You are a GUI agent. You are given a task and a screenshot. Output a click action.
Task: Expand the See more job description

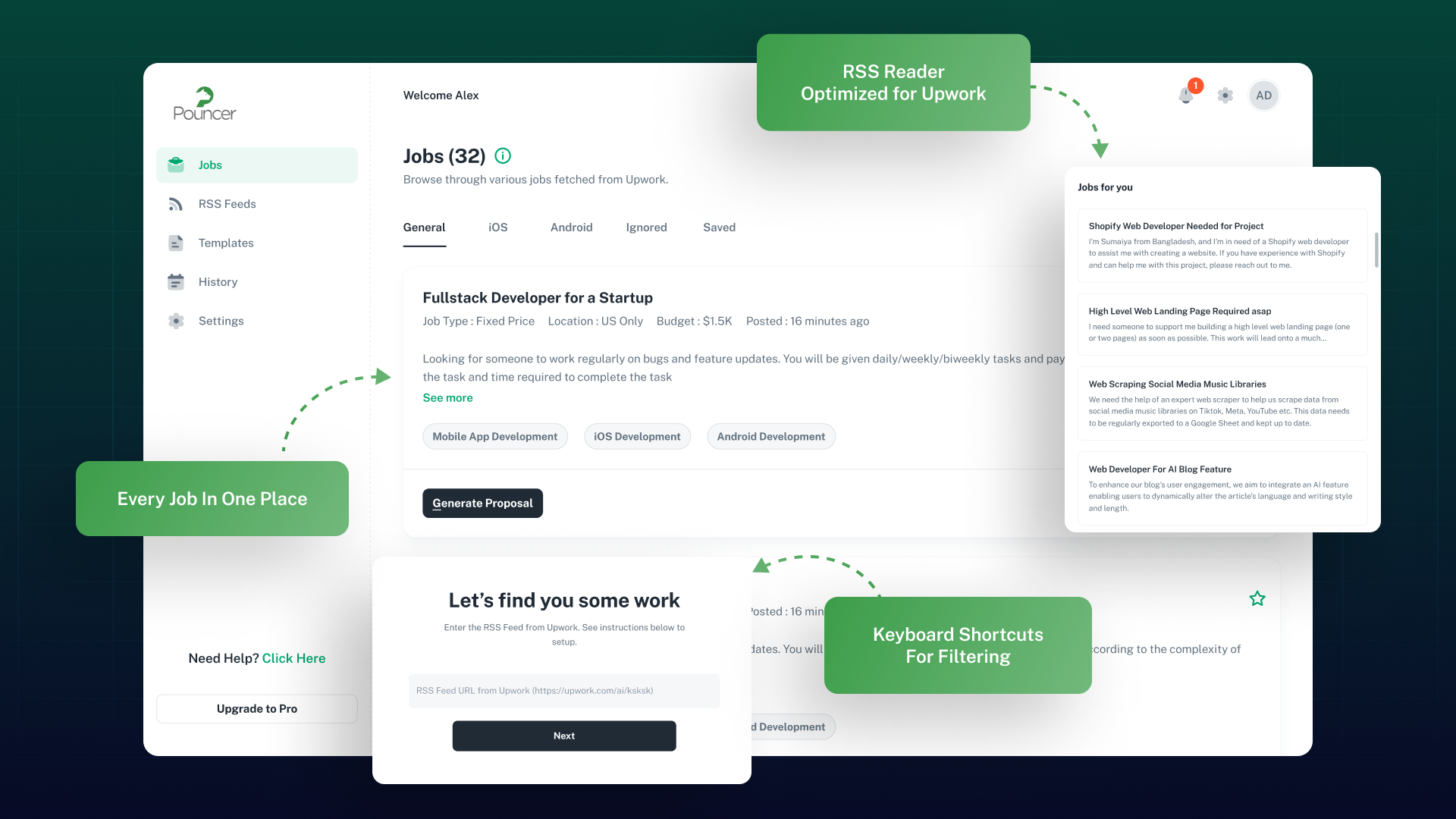447,397
